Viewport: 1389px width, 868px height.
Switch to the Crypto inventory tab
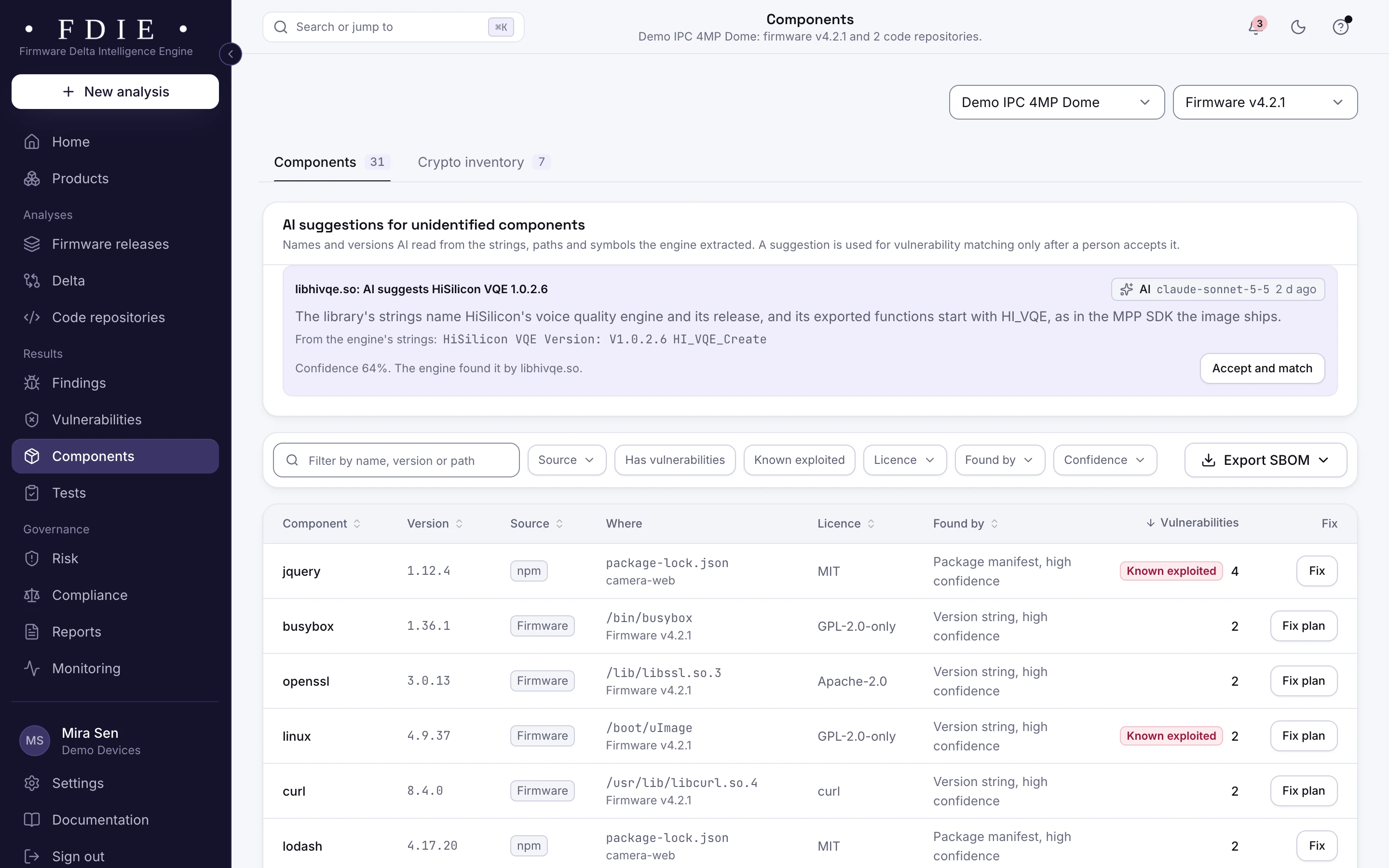click(484, 163)
